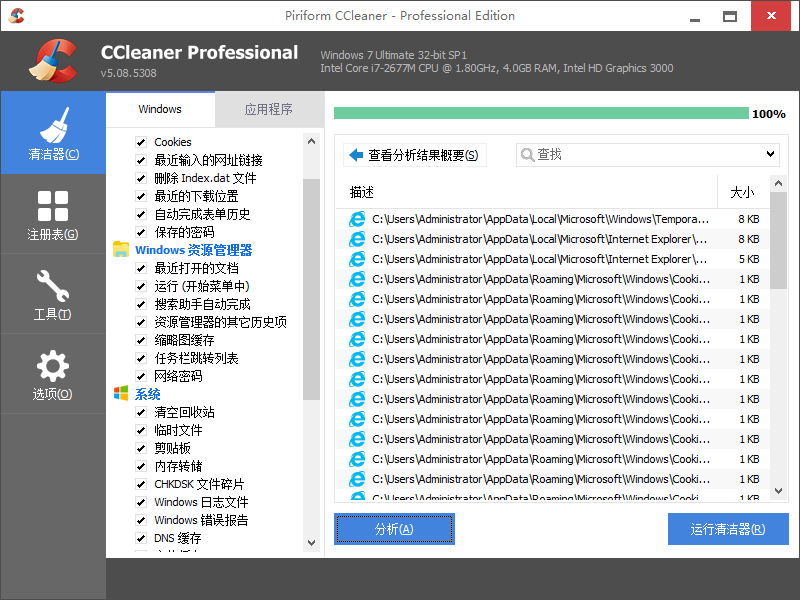Go back via 查看分析结果概要 button
The width and height of the screenshot is (800, 600).
[414, 155]
